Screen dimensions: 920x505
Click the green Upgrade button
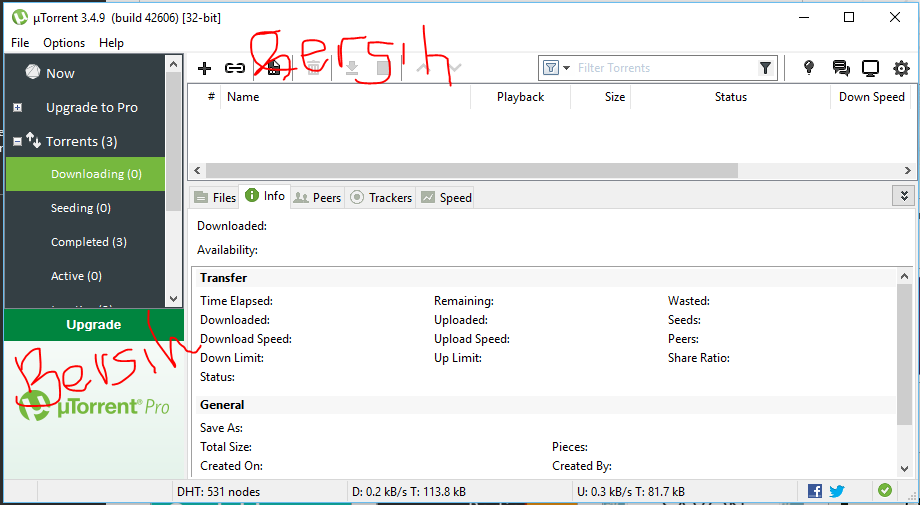(94, 324)
